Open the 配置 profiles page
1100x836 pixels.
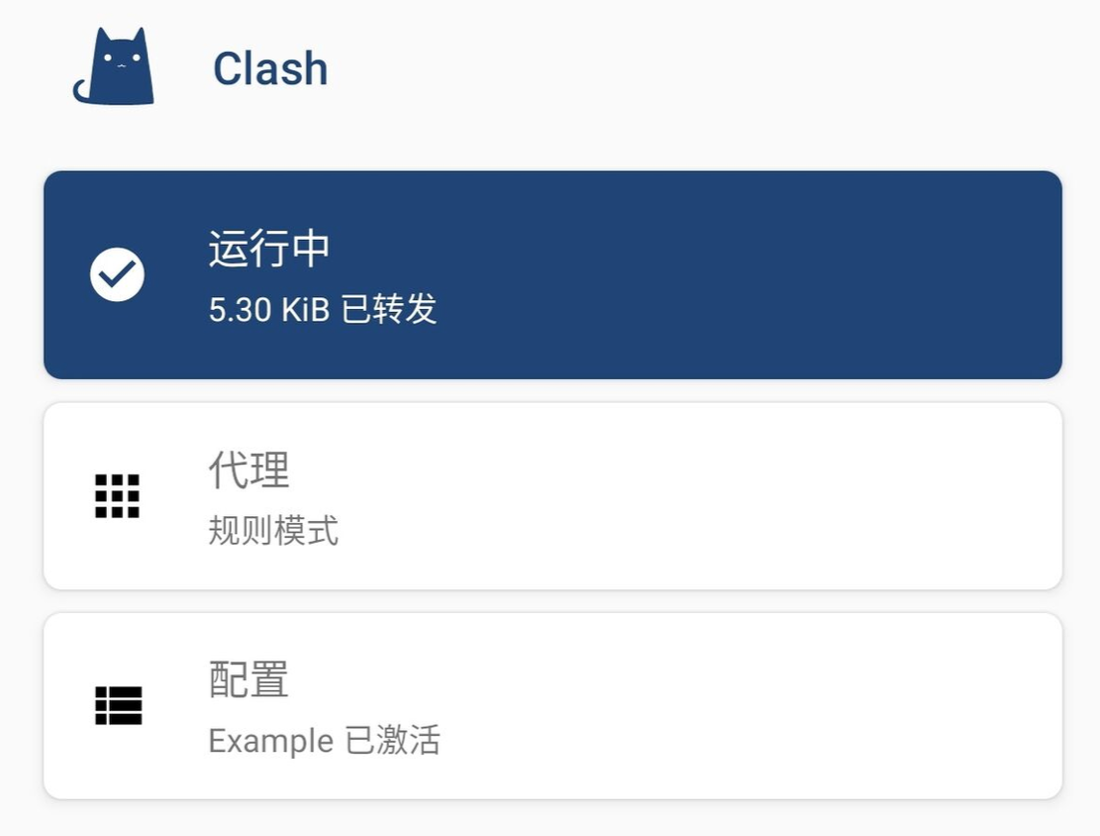[249, 680]
